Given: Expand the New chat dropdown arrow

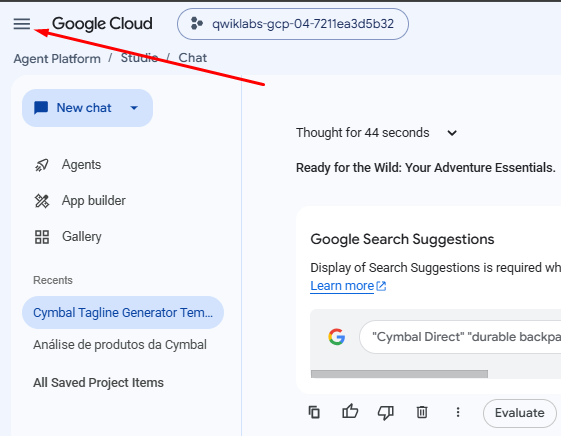Looking at the screenshot, I should [134, 108].
